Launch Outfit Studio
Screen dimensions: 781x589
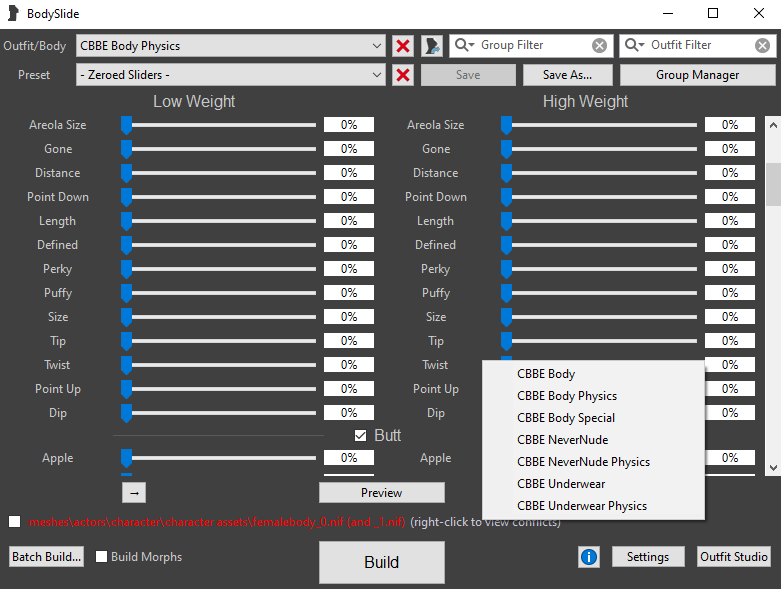click(x=734, y=557)
